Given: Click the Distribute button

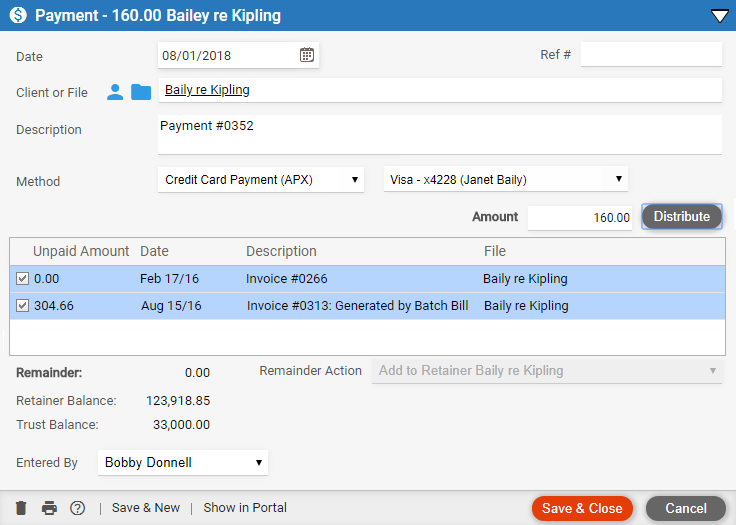Looking at the screenshot, I should (681, 217).
